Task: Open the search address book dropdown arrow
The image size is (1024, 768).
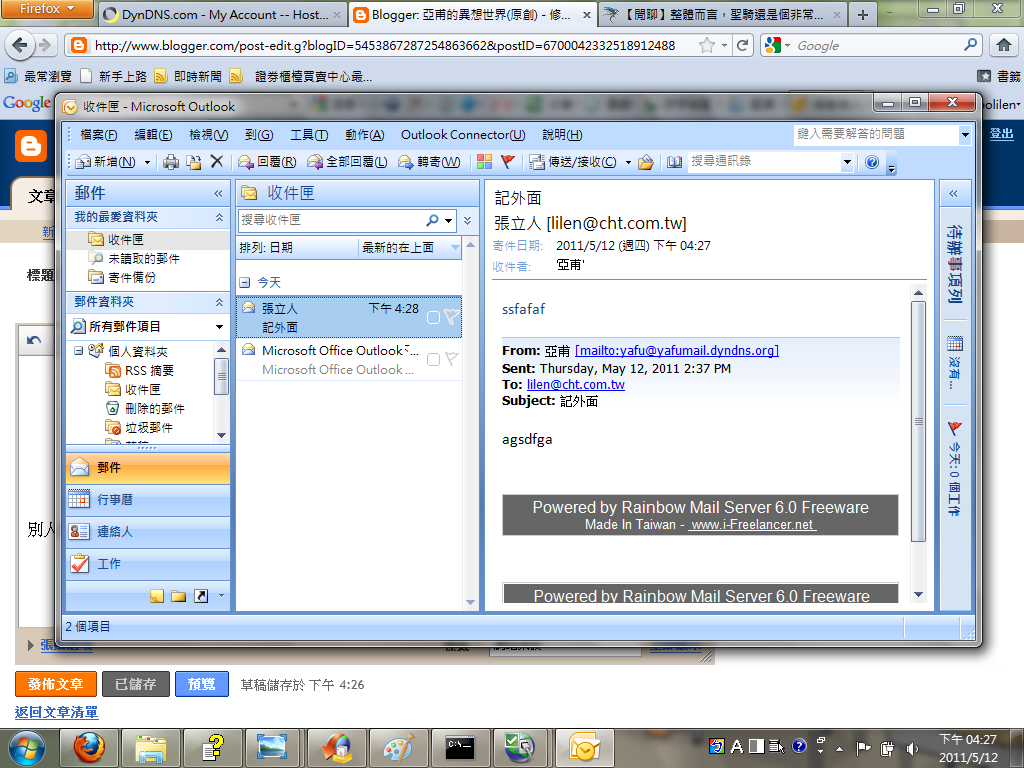Action: (x=847, y=161)
